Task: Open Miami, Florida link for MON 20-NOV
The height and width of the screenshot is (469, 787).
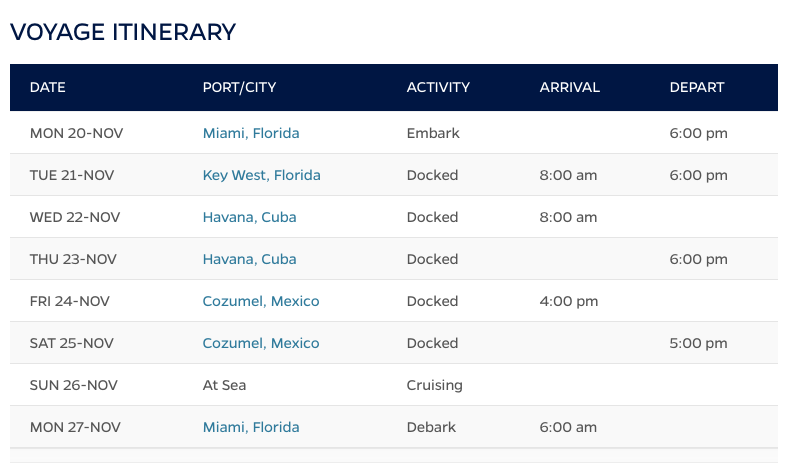Action: point(250,133)
